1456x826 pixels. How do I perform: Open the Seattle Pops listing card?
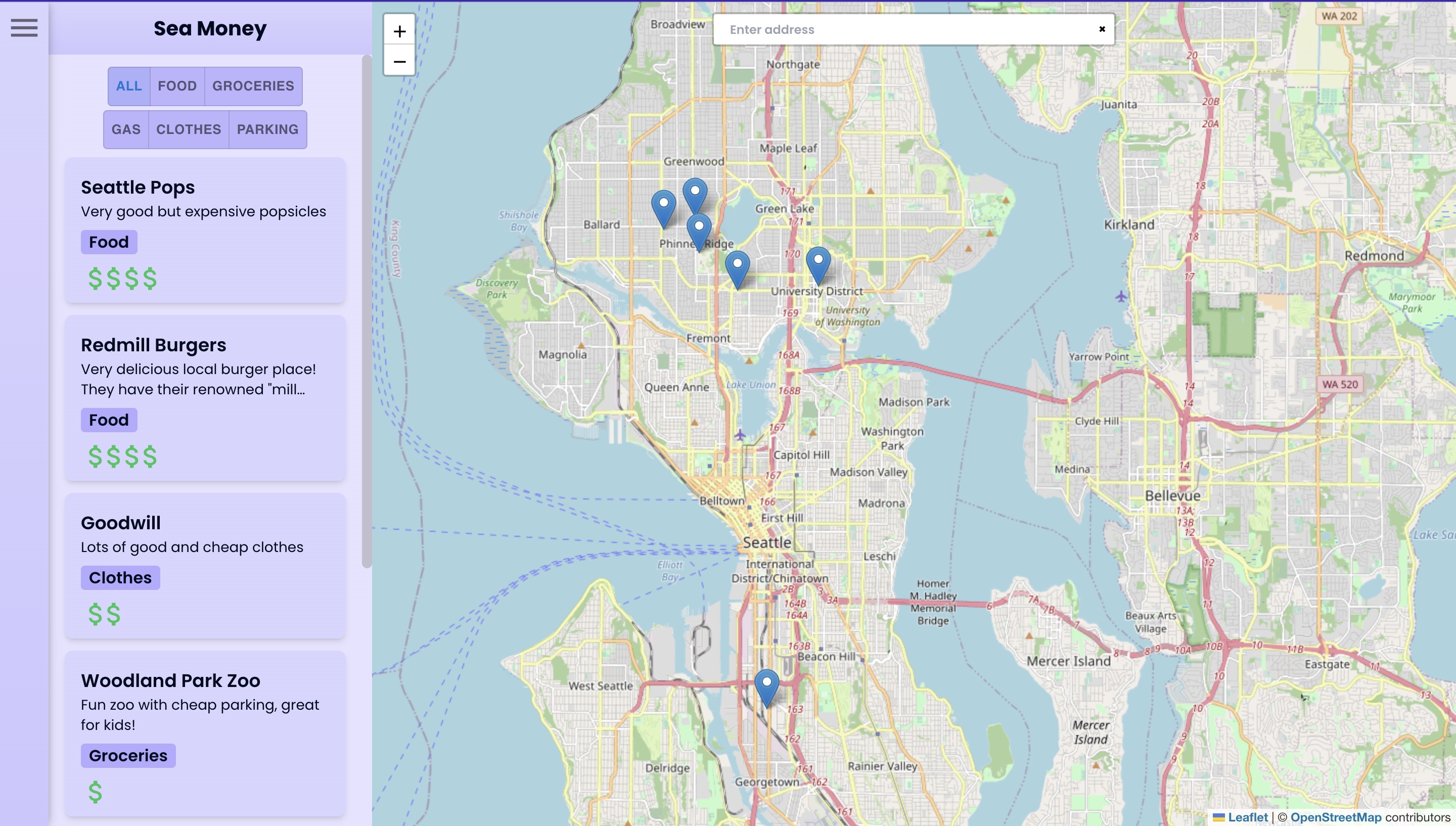click(x=205, y=230)
